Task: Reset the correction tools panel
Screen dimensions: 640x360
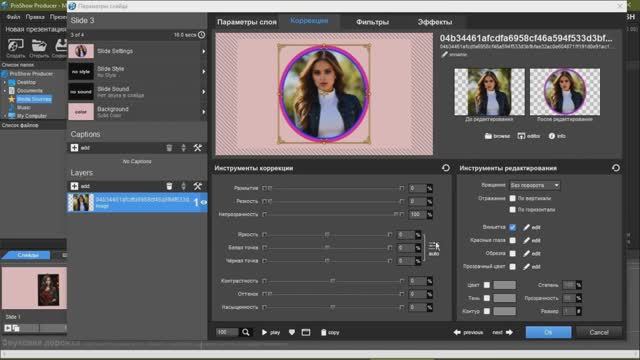Action: 446,168
